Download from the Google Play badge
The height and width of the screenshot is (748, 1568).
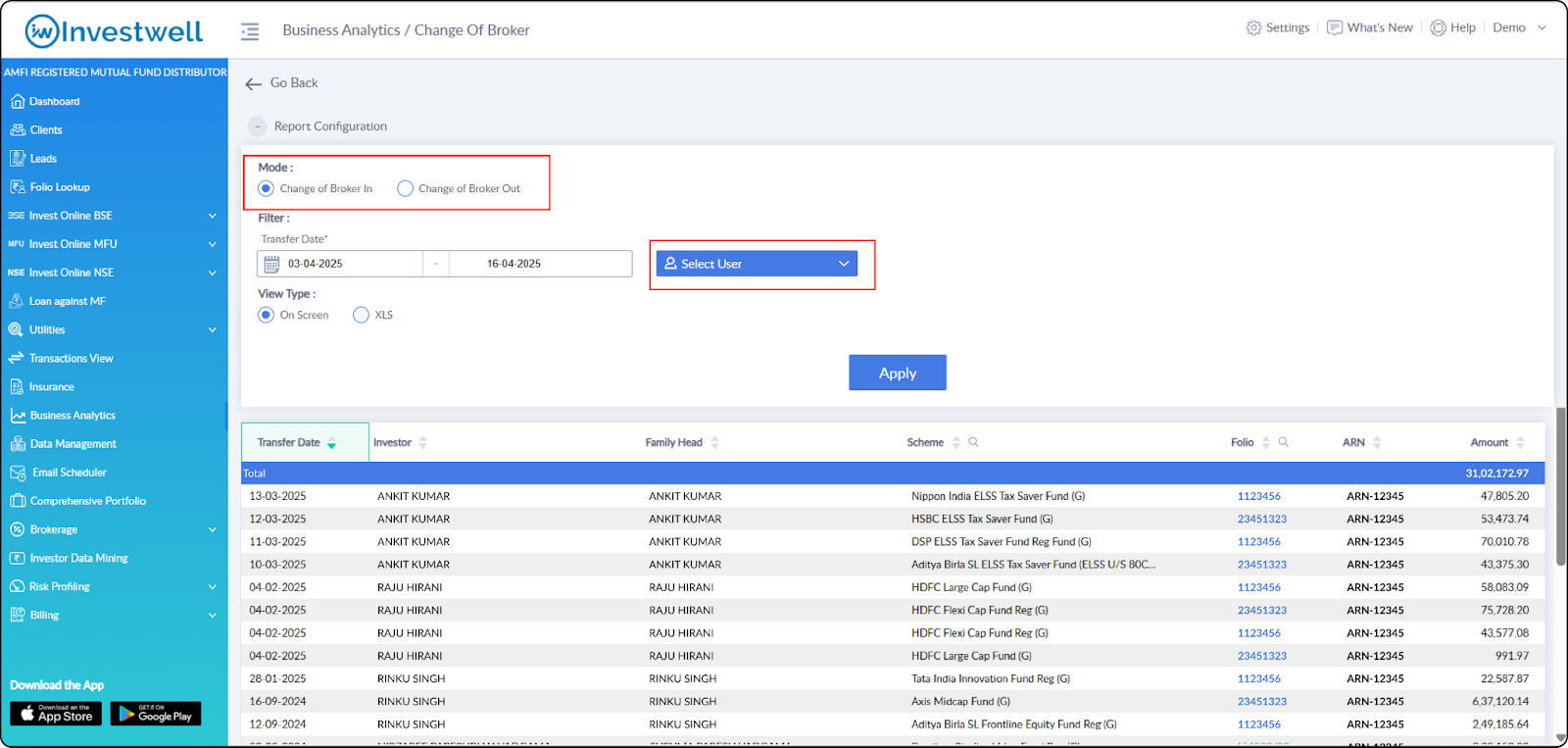[156, 714]
